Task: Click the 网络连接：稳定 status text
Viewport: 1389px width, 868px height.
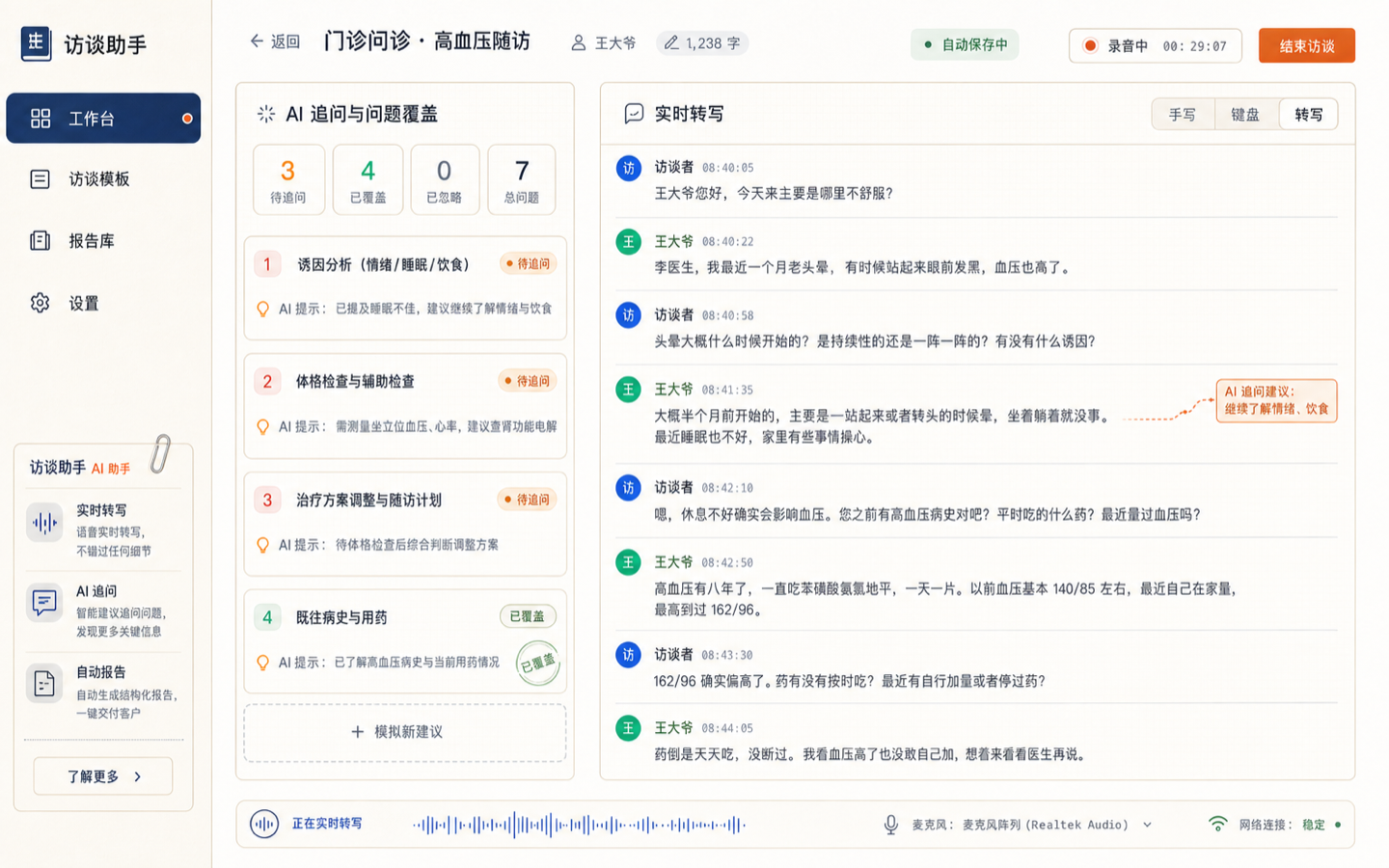Action: pyautogui.click(x=1282, y=825)
